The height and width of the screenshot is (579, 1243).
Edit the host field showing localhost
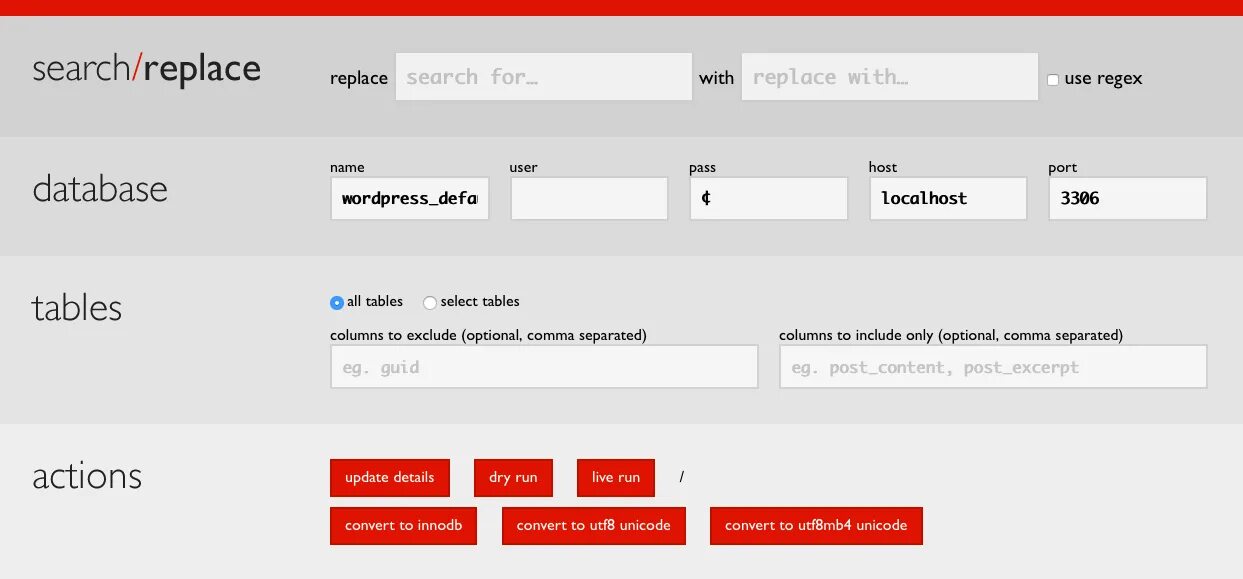click(948, 198)
